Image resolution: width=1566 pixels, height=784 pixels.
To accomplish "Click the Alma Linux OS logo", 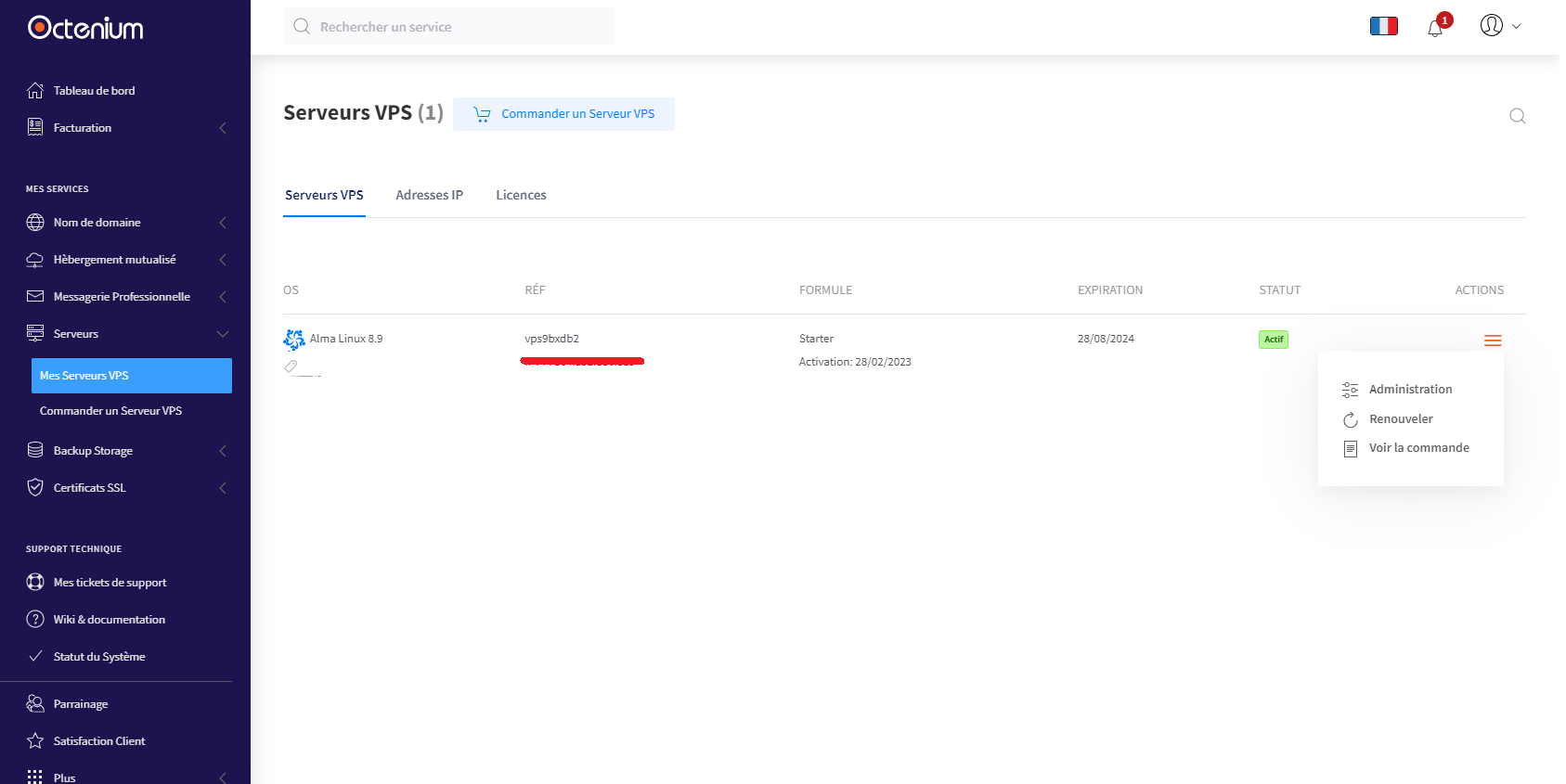I will (294, 340).
